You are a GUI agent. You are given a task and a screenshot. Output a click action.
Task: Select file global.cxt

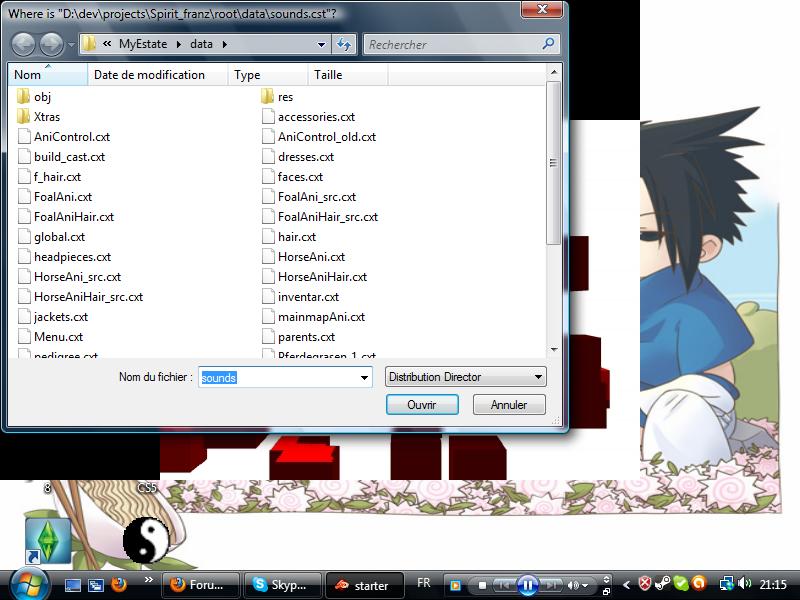coord(51,237)
